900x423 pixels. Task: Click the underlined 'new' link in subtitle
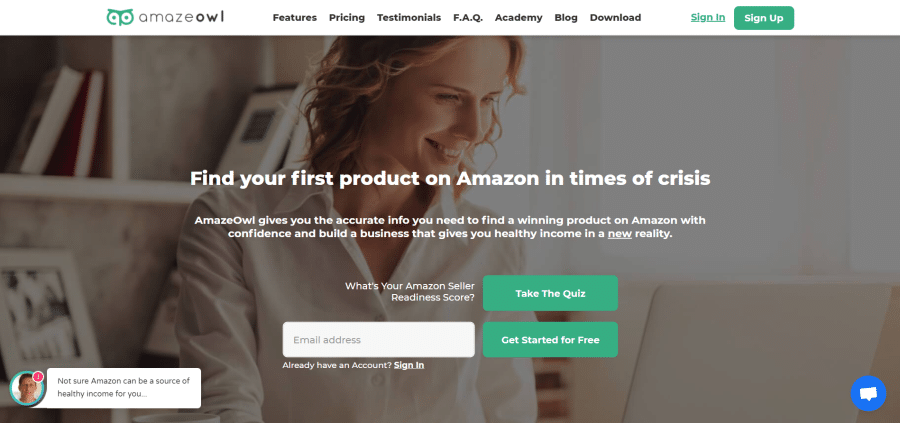[620, 234]
